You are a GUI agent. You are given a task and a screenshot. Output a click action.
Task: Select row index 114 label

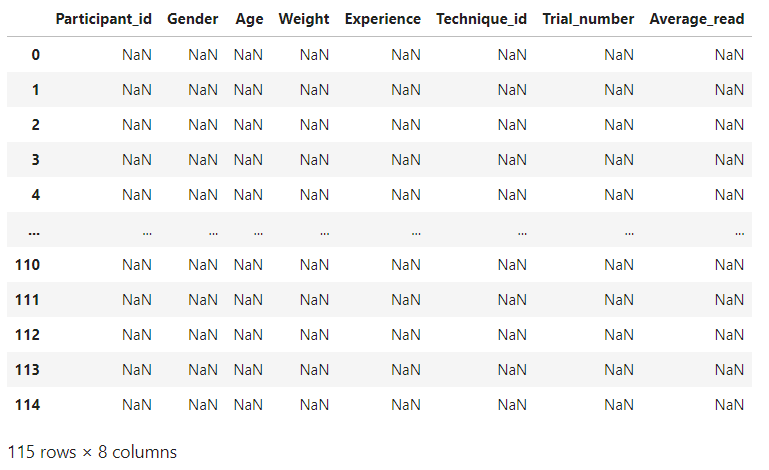[x=27, y=405]
